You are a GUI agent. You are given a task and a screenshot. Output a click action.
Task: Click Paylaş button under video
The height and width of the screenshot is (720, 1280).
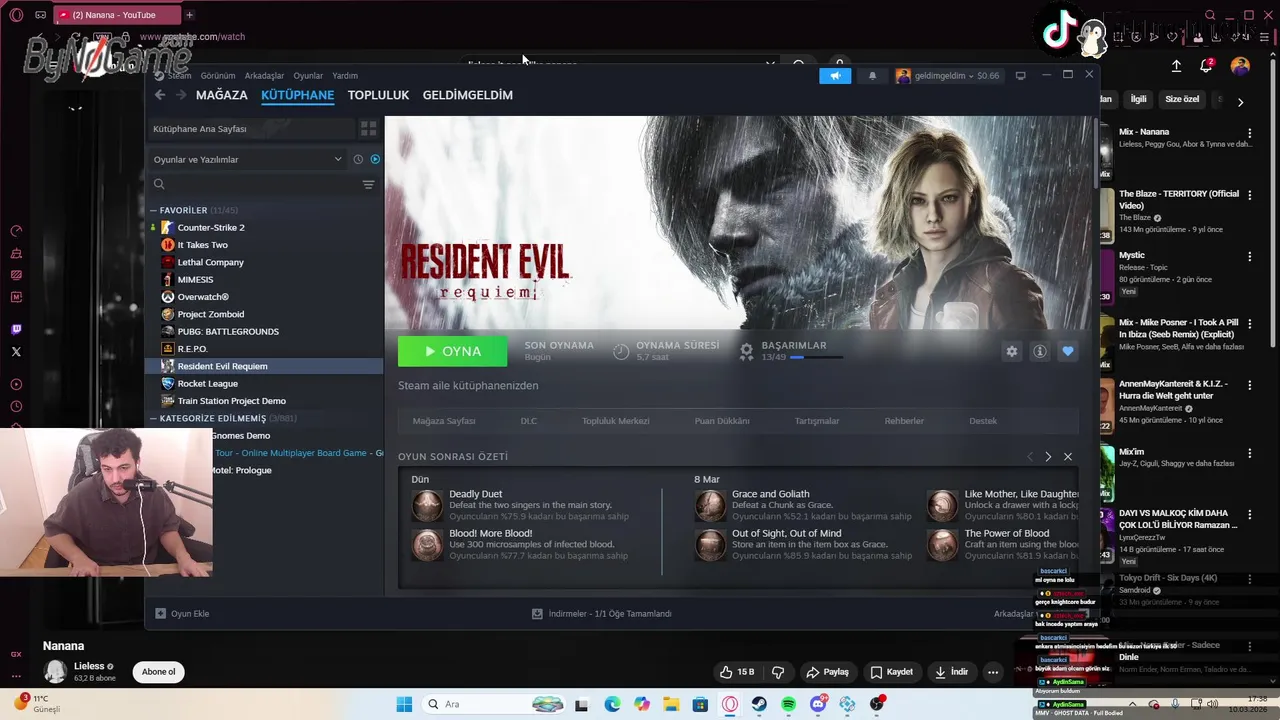pos(827,672)
